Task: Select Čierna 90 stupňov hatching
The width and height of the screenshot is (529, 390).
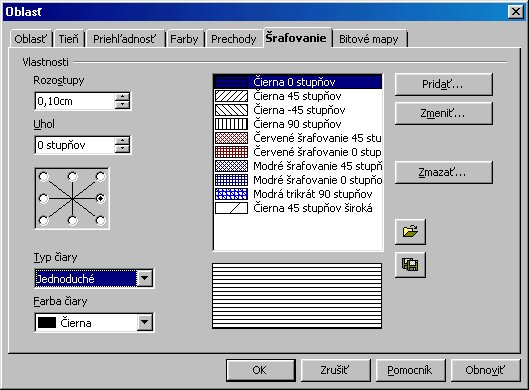Action: (x=298, y=124)
